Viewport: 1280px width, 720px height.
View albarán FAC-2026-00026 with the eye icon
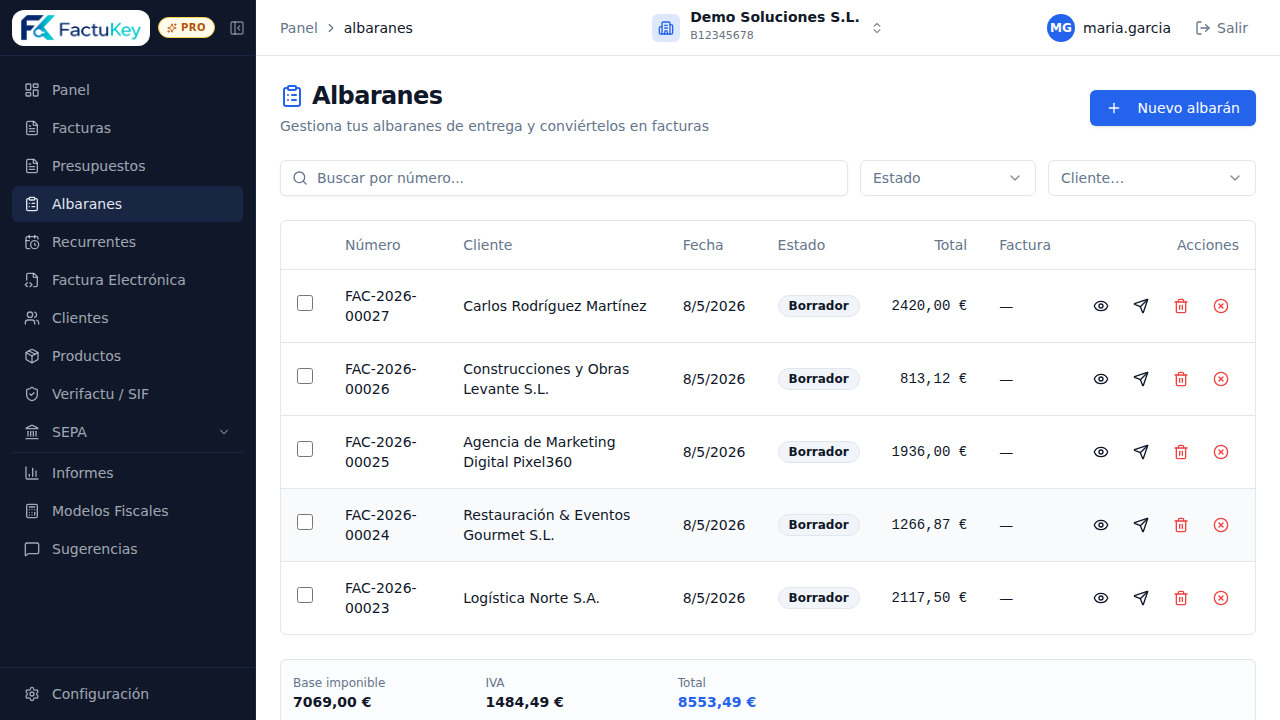click(x=1101, y=379)
